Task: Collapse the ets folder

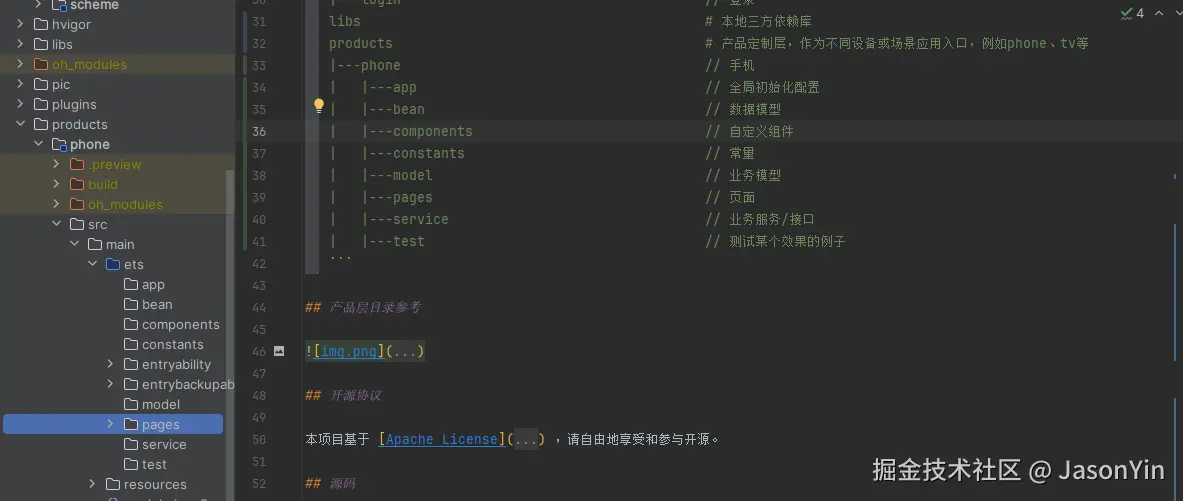Action: click(x=92, y=264)
